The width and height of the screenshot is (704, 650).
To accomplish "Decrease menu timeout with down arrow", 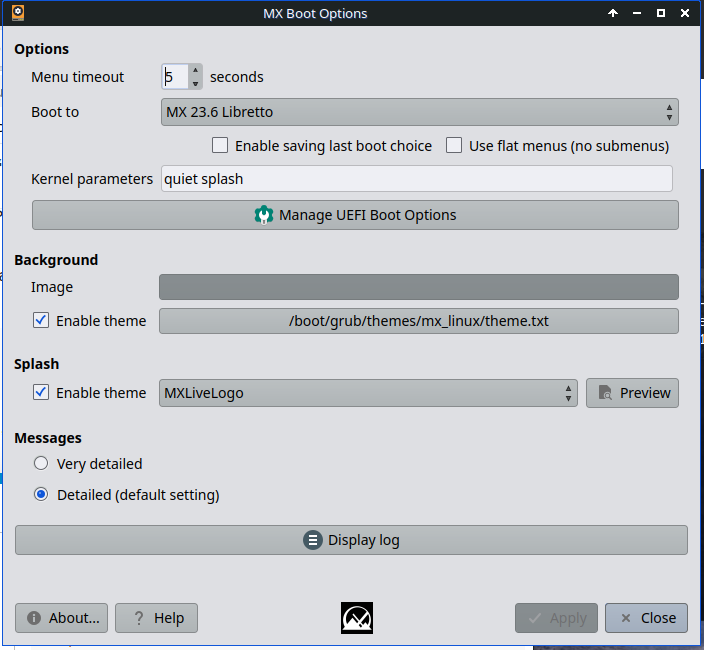I will point(195,83).
